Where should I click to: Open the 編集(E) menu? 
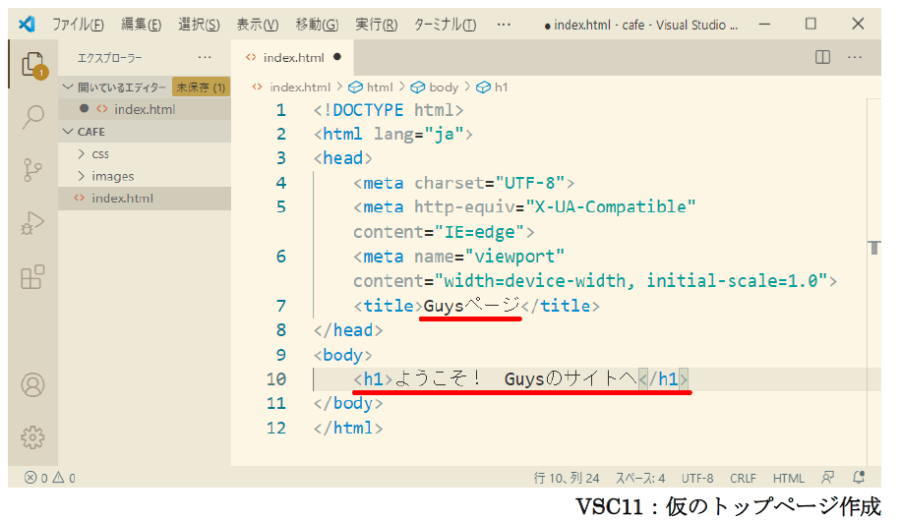point(141,25)
